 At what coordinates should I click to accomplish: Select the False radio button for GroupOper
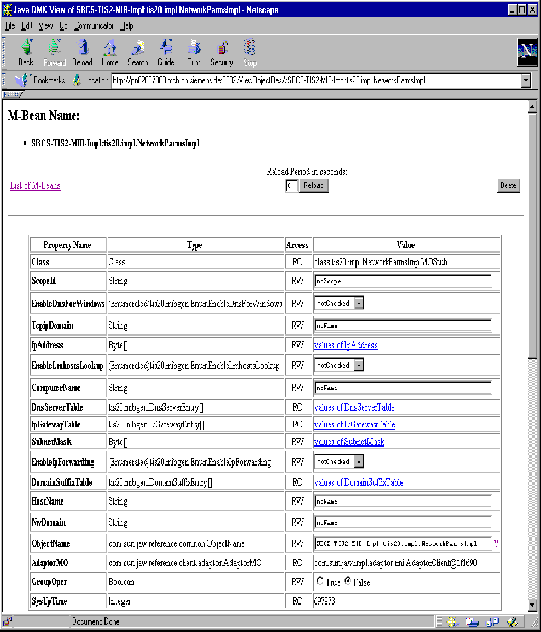coord(347,581)
